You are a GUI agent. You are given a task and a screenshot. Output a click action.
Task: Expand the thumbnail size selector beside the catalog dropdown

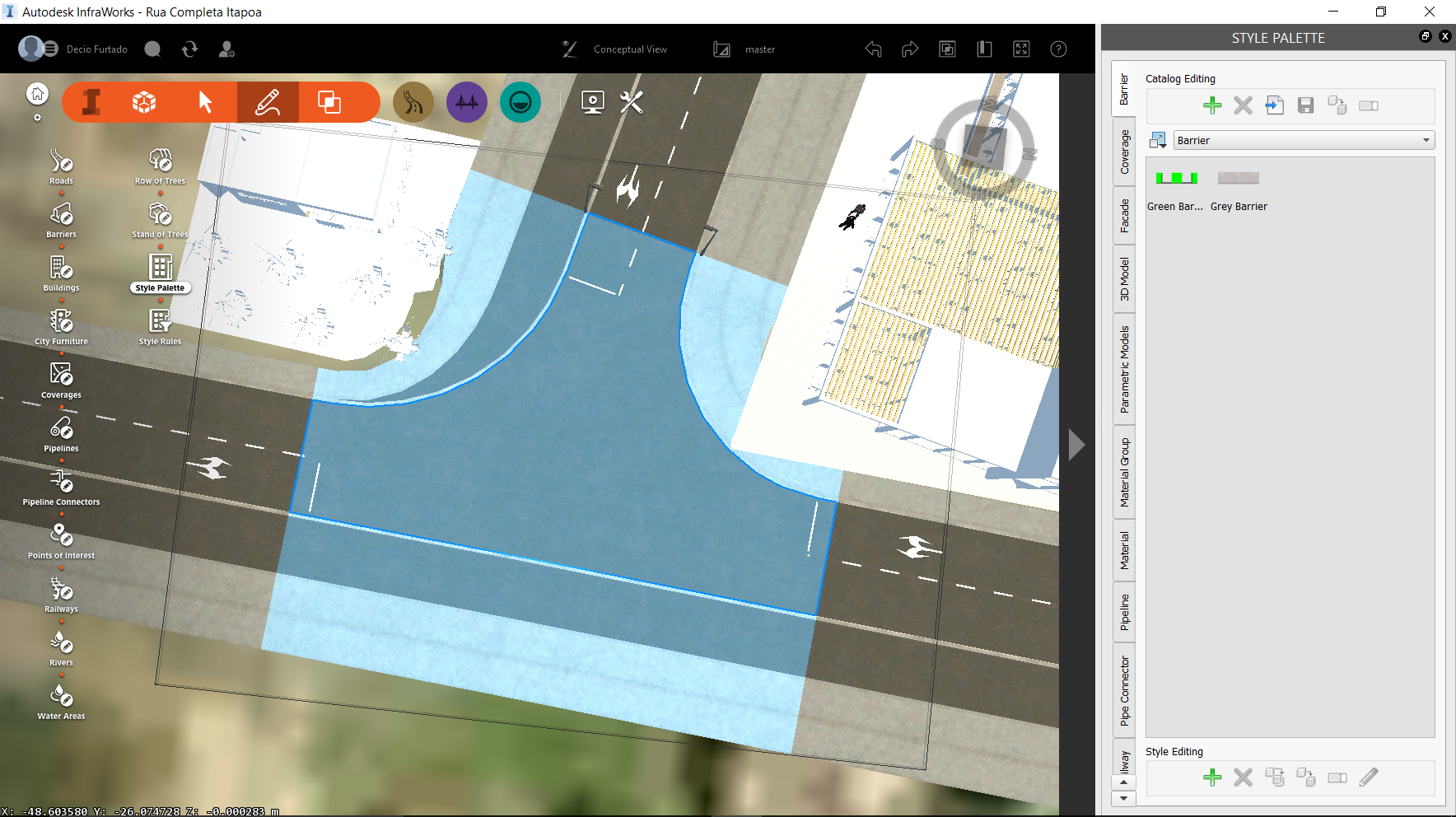[1158, 139]
